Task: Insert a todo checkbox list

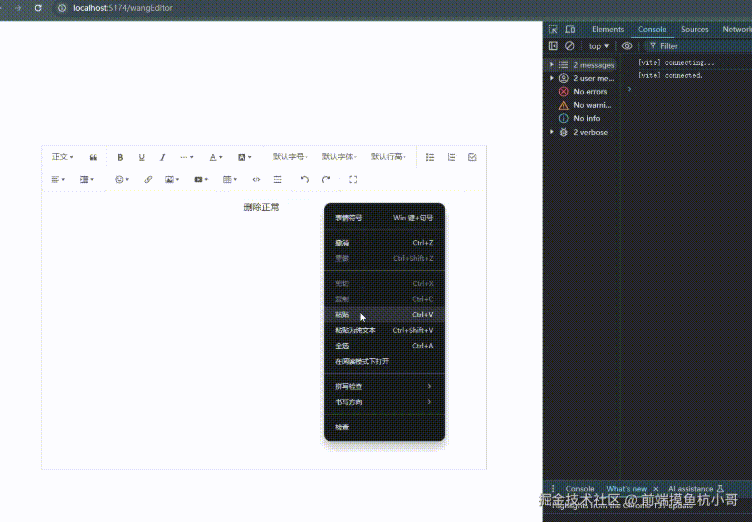Action: [x=472, y=157]
